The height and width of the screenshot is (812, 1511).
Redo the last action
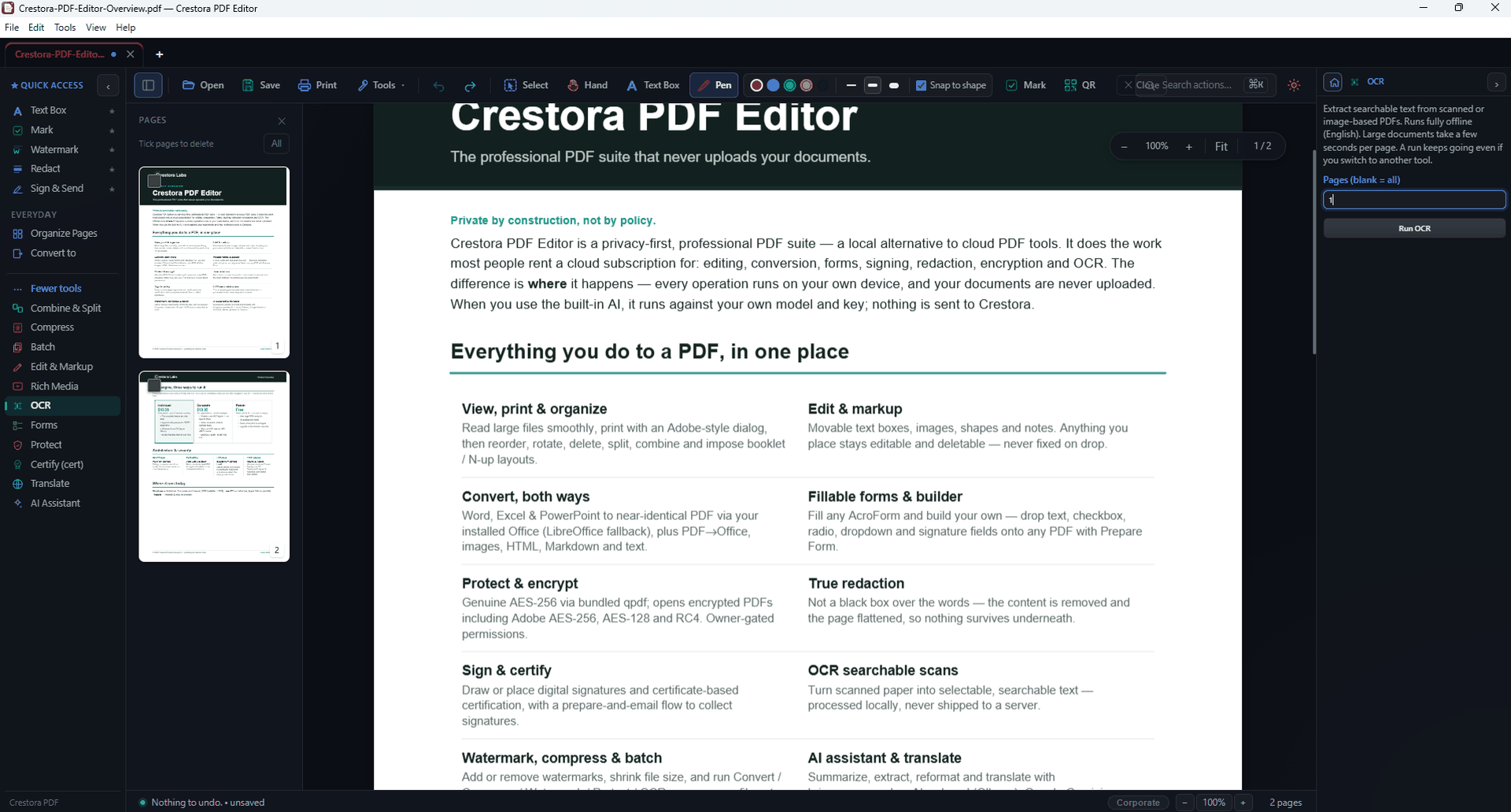coord(470,86)
